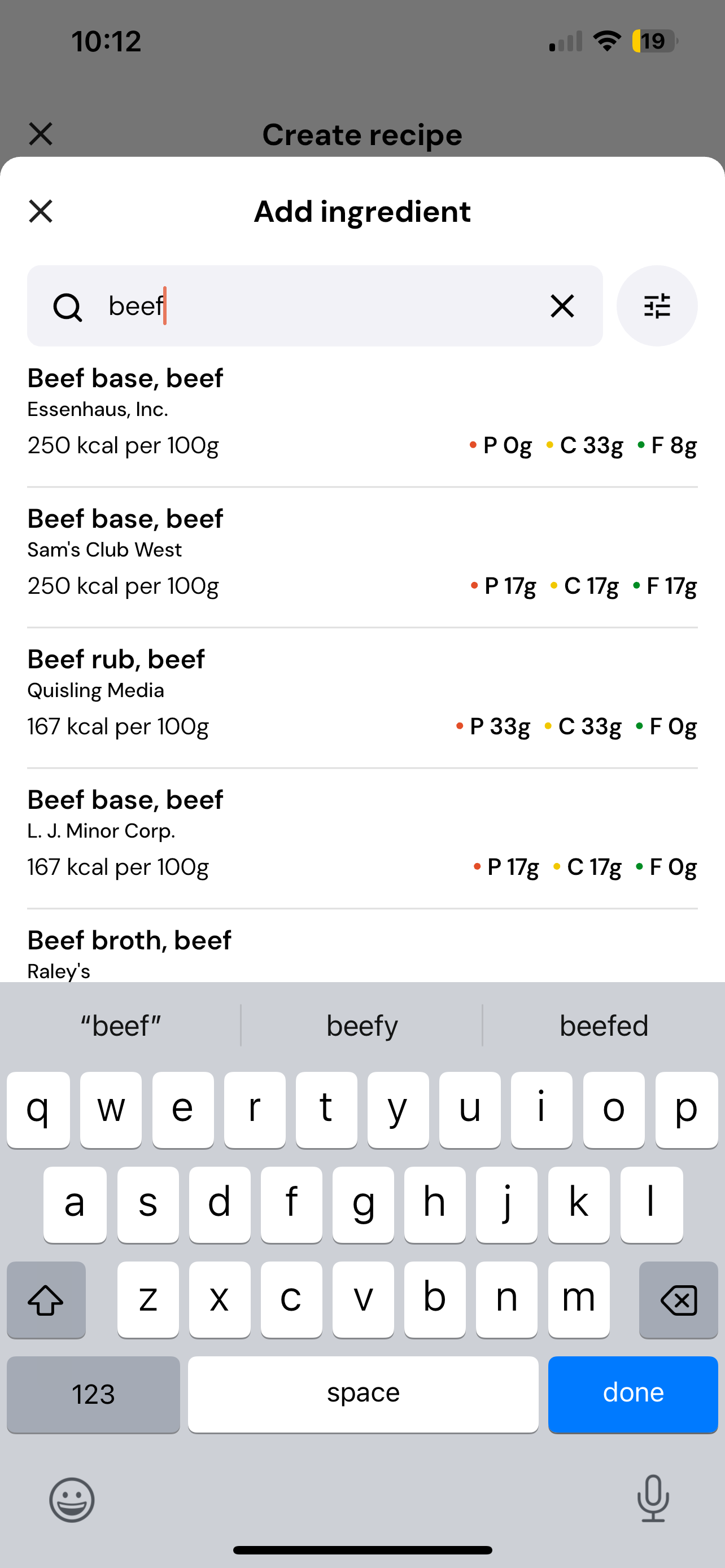This screenshot has height=1568, width=725.
Task: Choose Beef rub by Quisling Media
Action: pos(362,698)
